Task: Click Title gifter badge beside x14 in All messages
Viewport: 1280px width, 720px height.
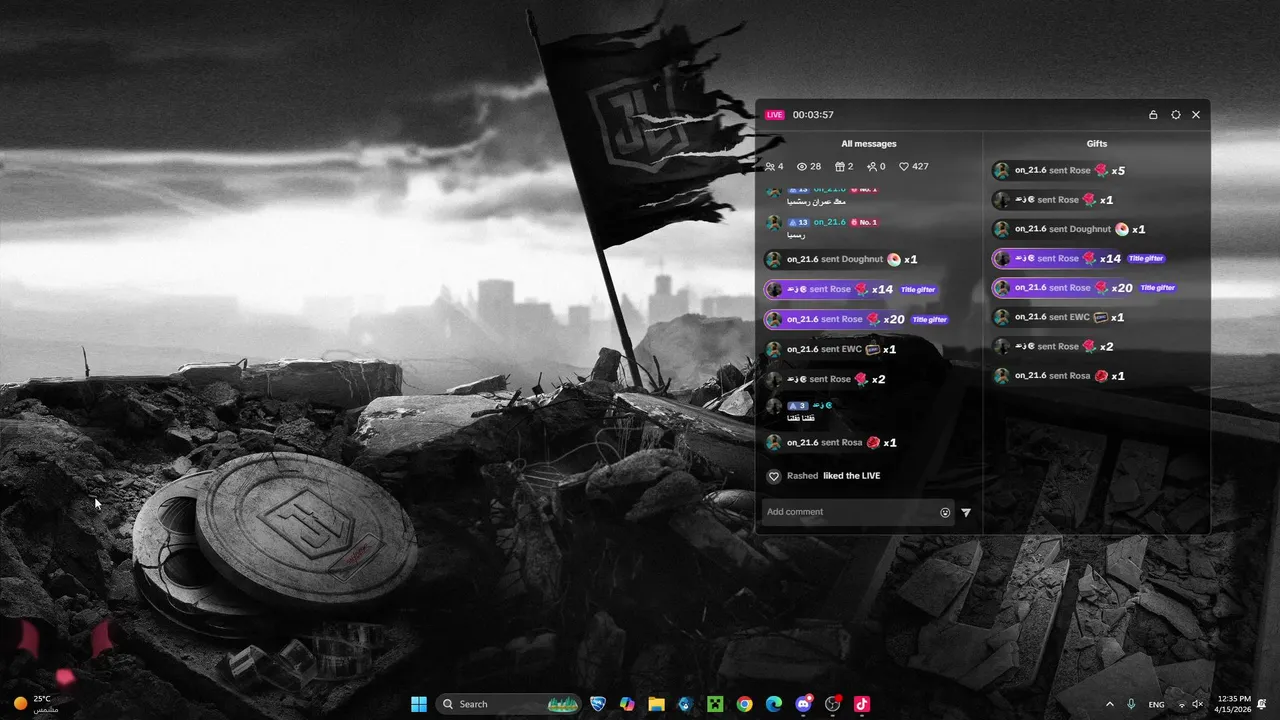Action: coord(918,290)
